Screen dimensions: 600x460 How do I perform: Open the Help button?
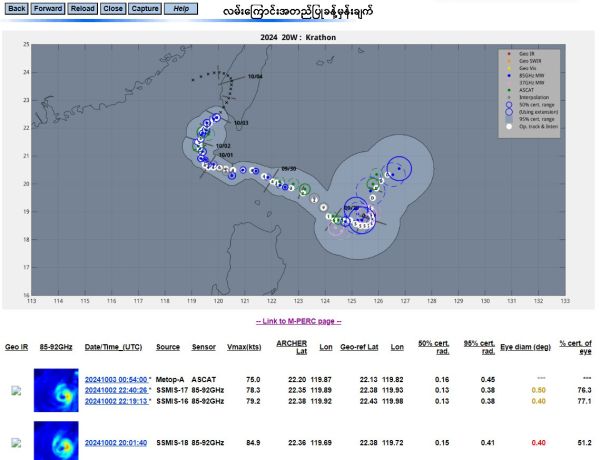[x=181, y=9]
